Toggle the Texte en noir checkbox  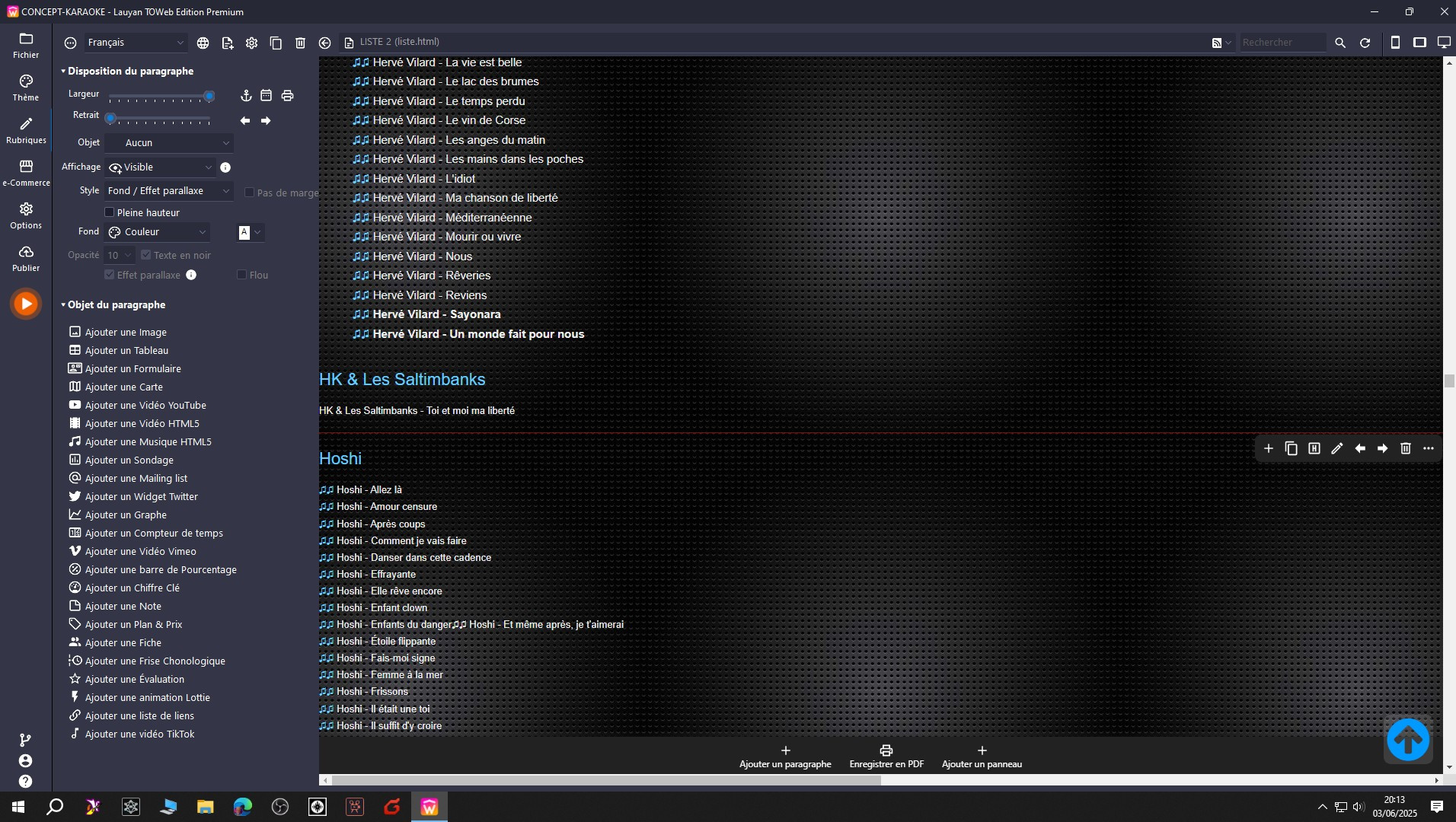pyautogui.click(x=146, y=255)
